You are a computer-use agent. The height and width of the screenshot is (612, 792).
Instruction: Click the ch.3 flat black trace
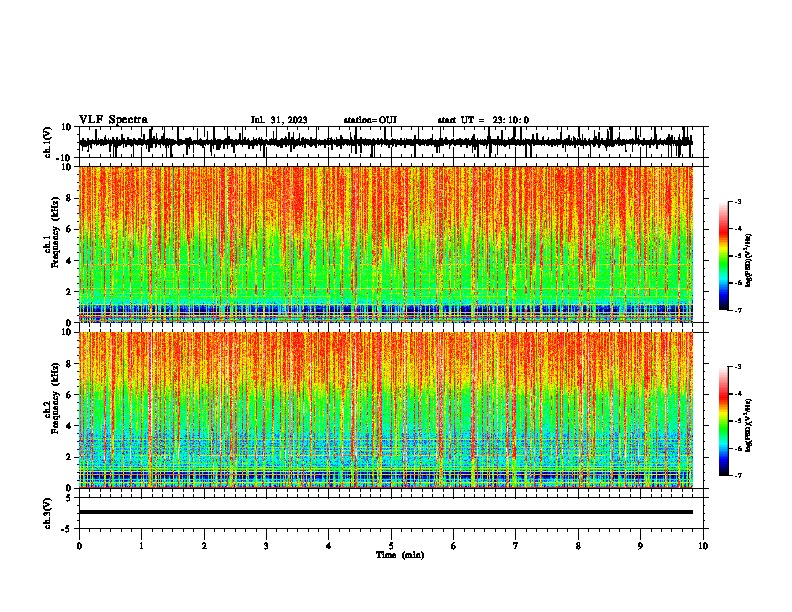pyautogui.click(x=385, y=512)
